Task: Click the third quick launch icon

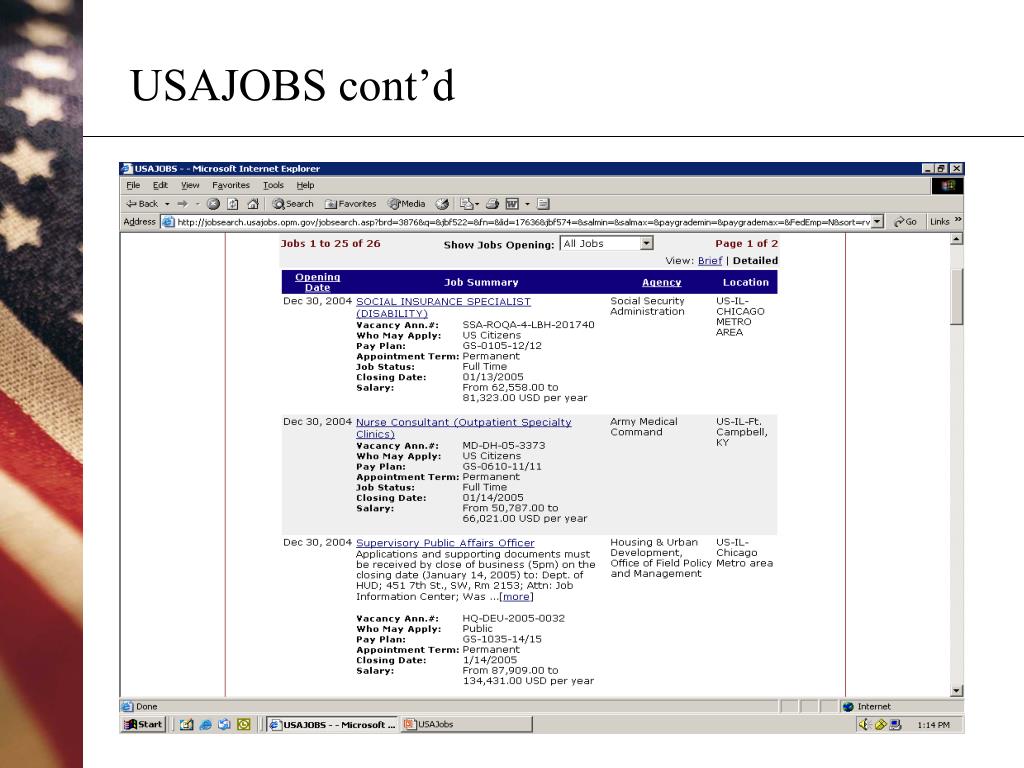Action: pyautogui.click(x=224, y=724)
